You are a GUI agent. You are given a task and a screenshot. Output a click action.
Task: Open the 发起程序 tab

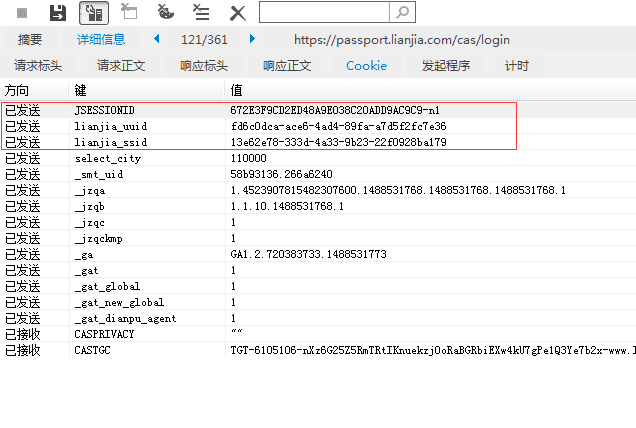click(x=446, y=66)
